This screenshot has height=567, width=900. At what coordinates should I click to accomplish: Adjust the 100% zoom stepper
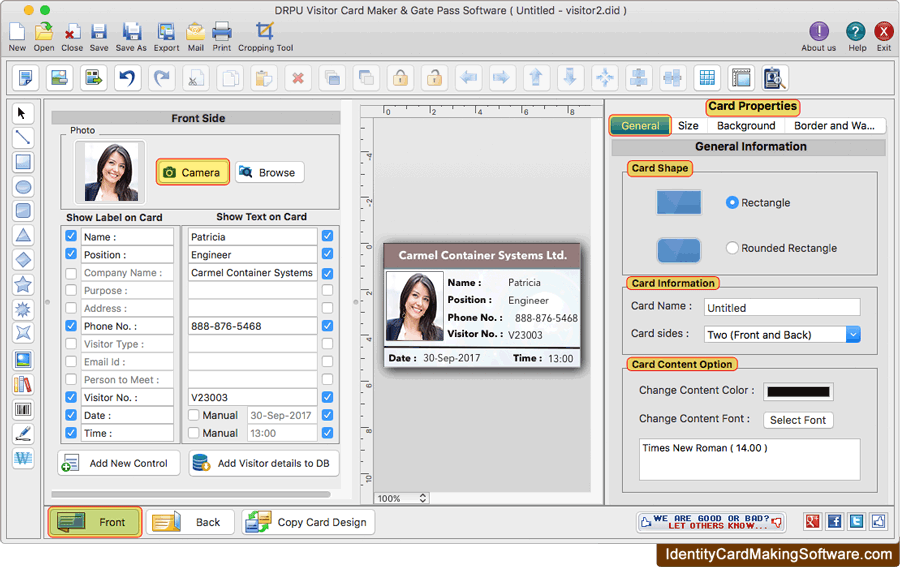pyautogui.click(x=423, y=498)
